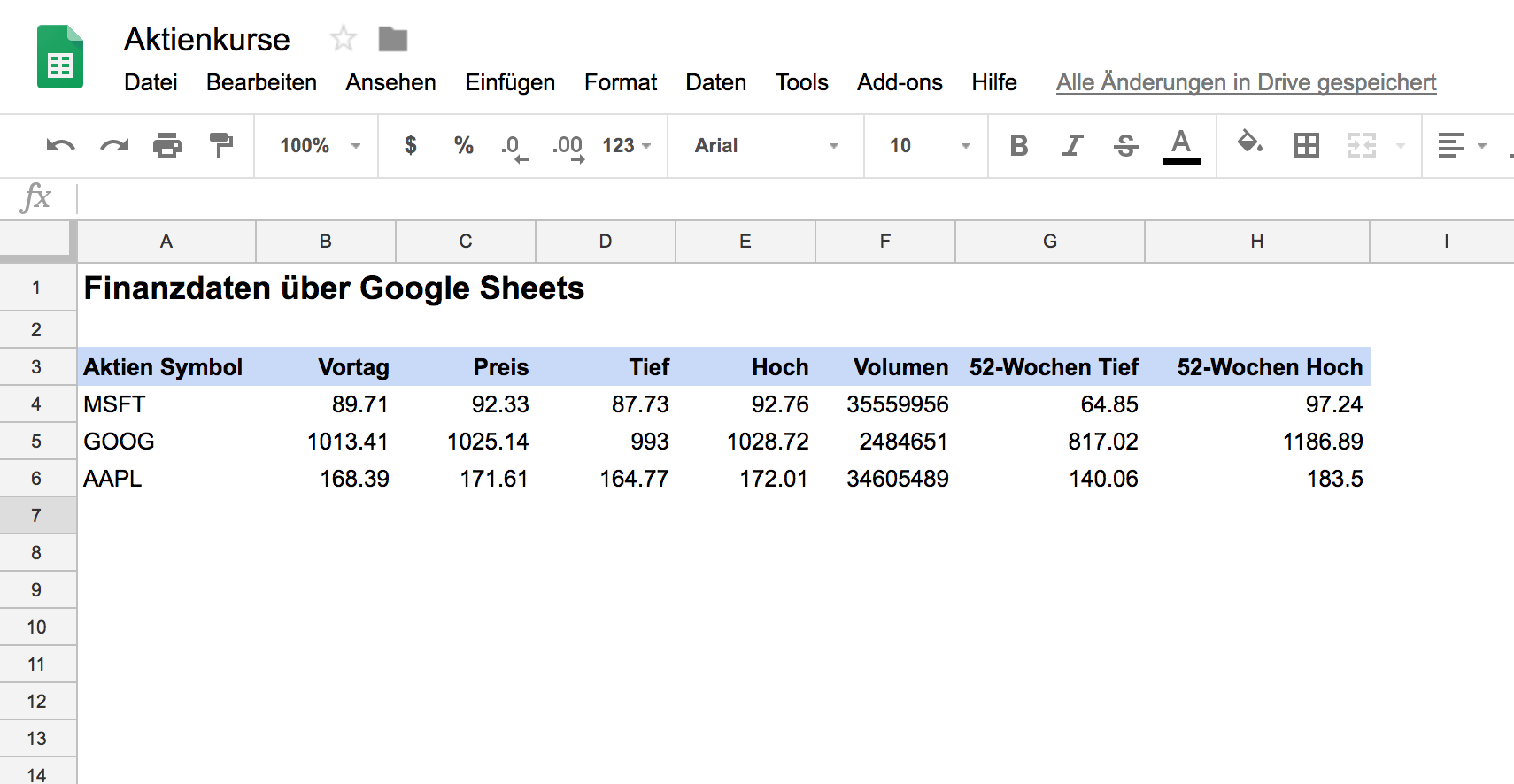Move document with the folder icon

click(x=393, y=39)
